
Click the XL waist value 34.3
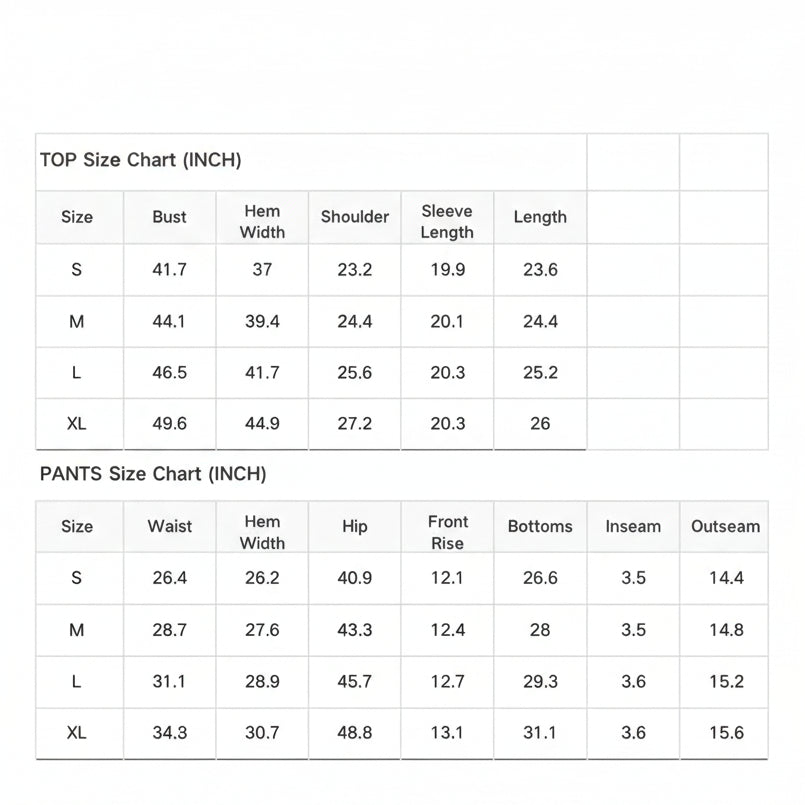[x=169, y=733]
